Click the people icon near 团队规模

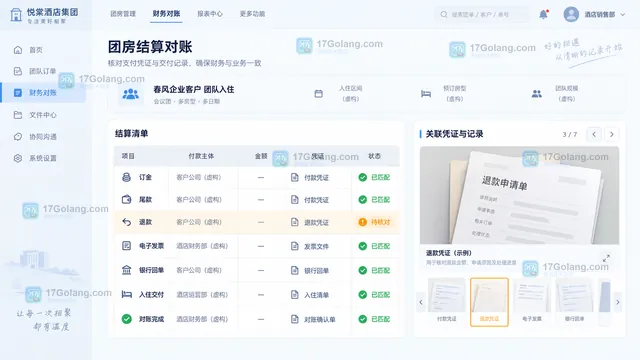click(537, 93)
